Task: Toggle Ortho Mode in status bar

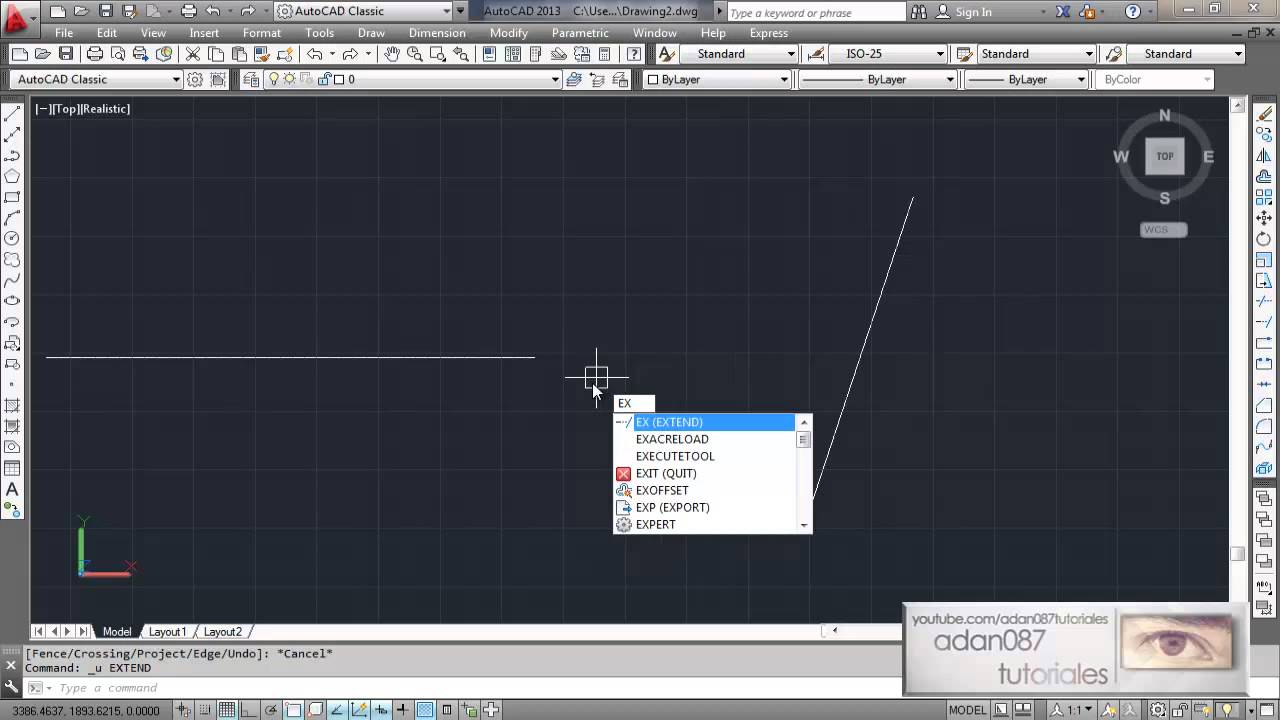Action: click(x=249, y=710)
